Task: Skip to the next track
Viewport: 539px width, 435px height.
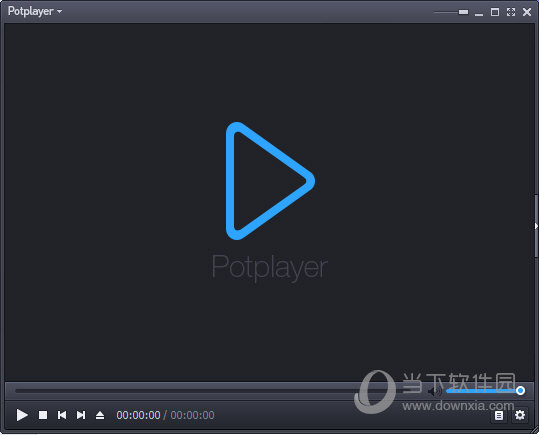Action: [81, 415]
